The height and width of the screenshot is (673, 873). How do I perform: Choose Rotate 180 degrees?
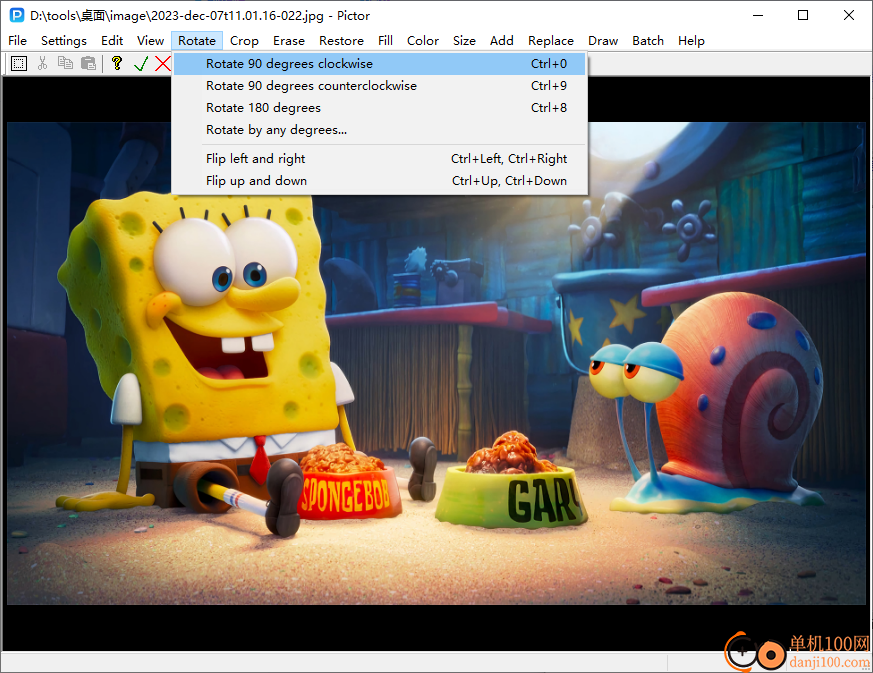tap(379, 108)
